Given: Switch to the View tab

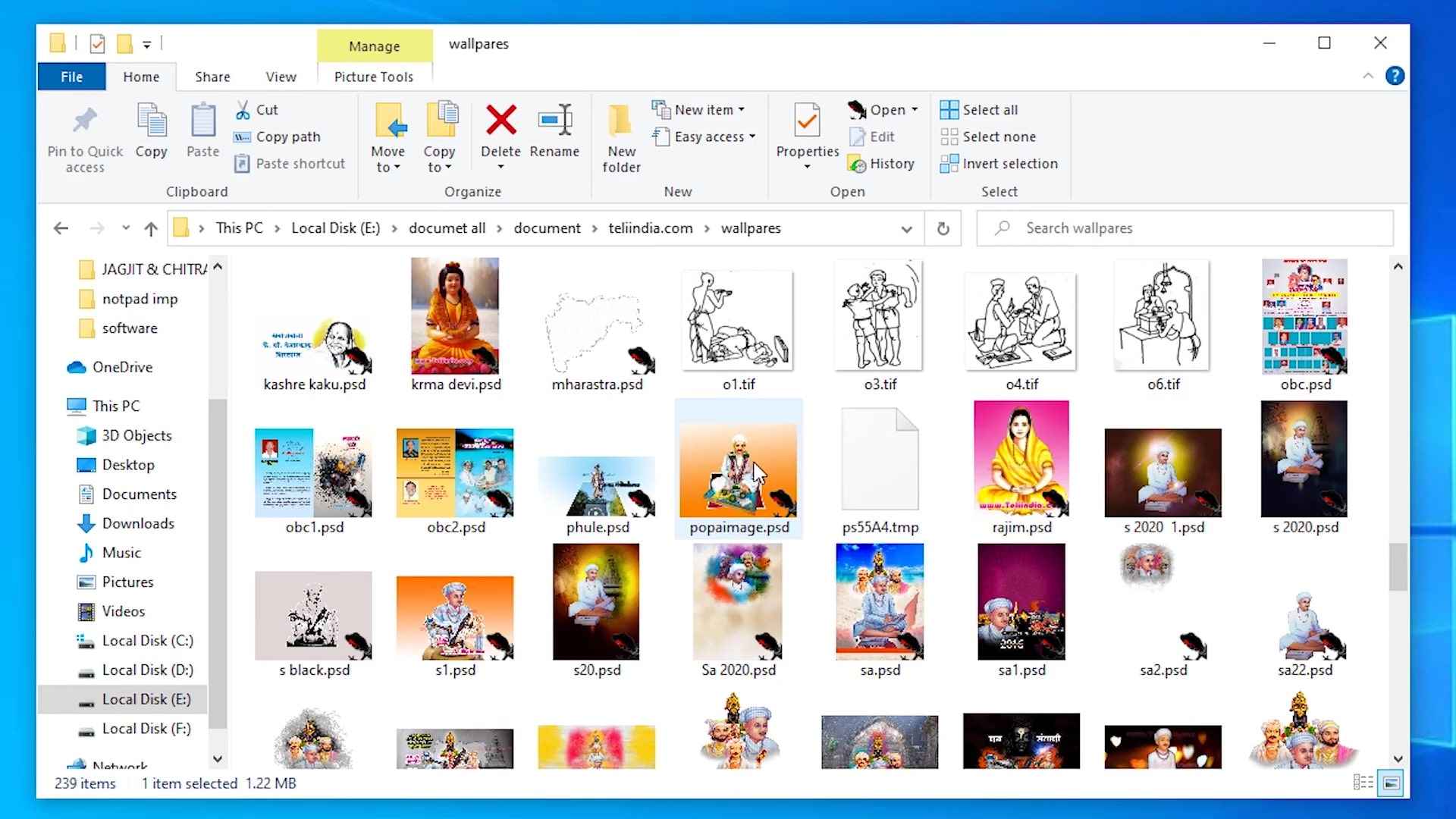Looking at the screenshot, I should coord(281,77).
